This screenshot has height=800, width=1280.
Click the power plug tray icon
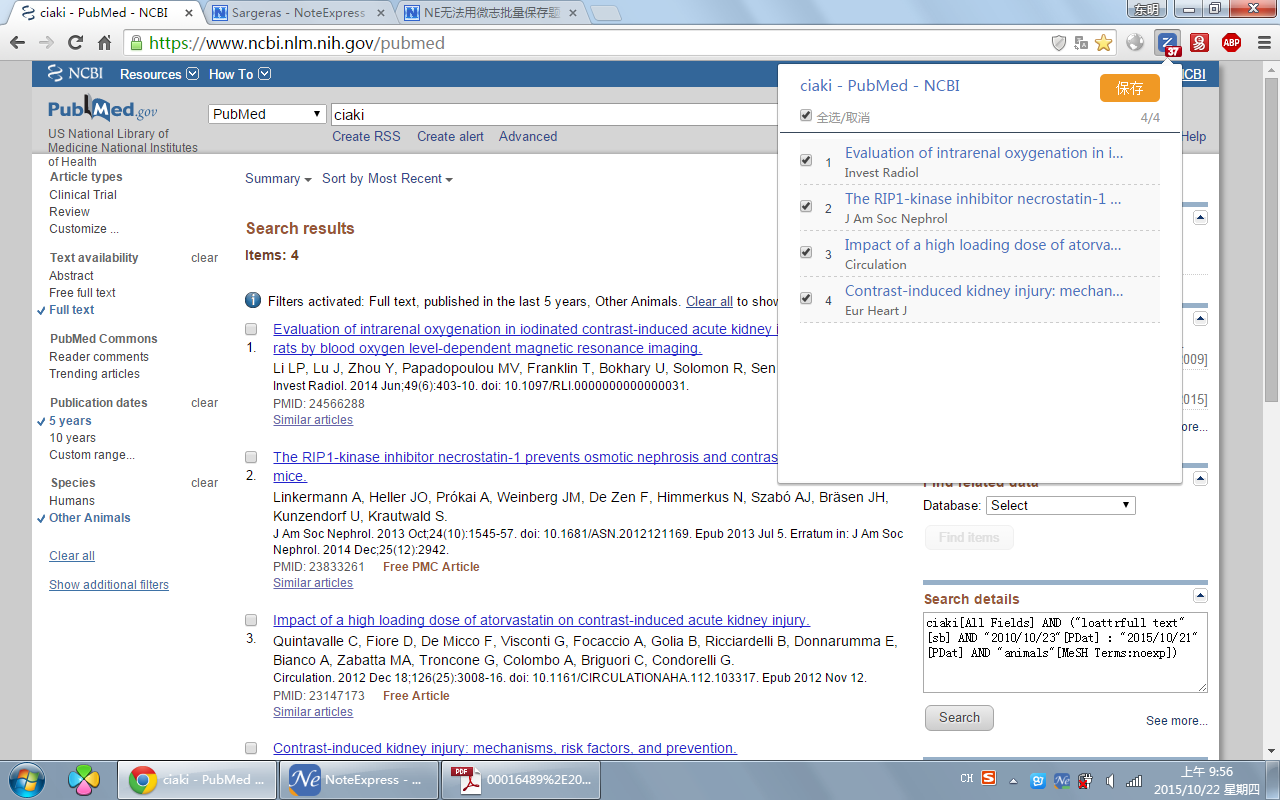tap(1086, 780)
